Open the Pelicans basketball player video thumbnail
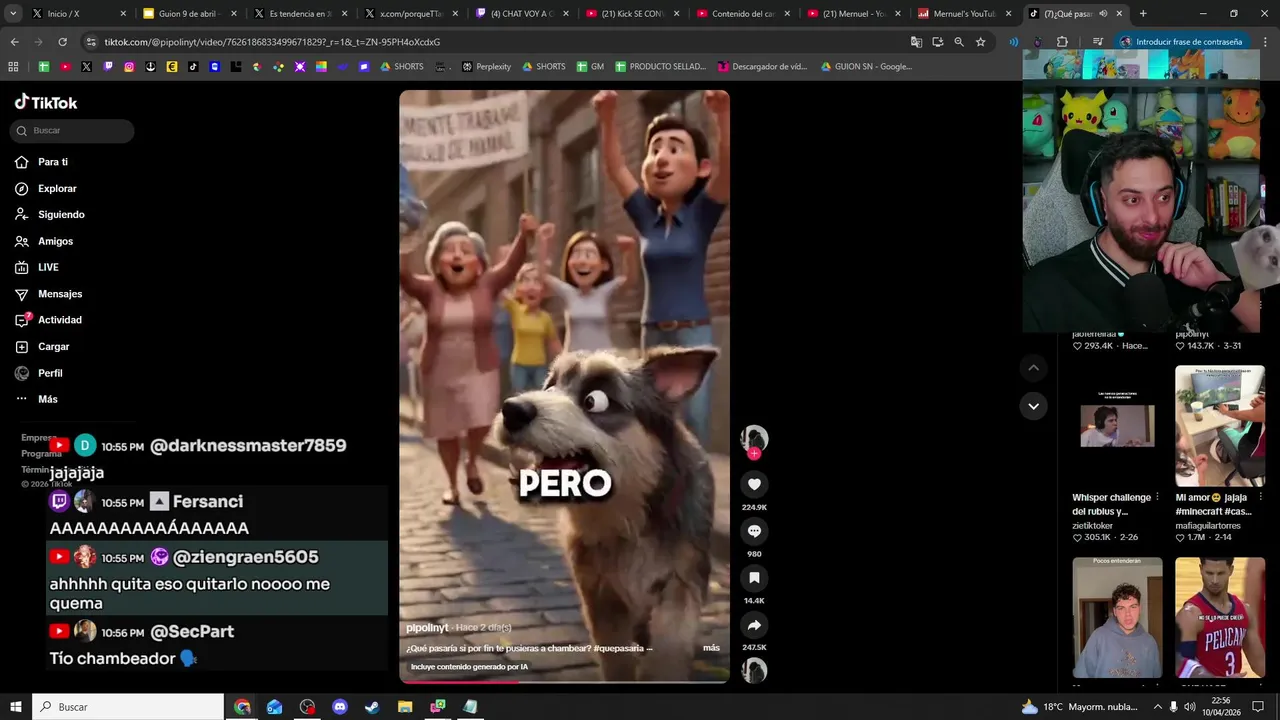Screen dimensions: 1280x720 1220,618
